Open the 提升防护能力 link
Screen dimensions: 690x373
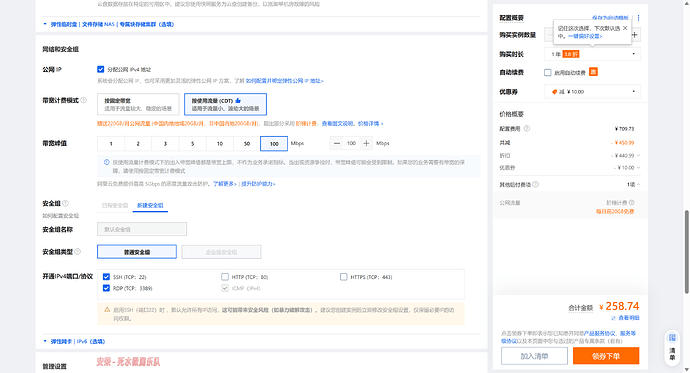point(258,184)
